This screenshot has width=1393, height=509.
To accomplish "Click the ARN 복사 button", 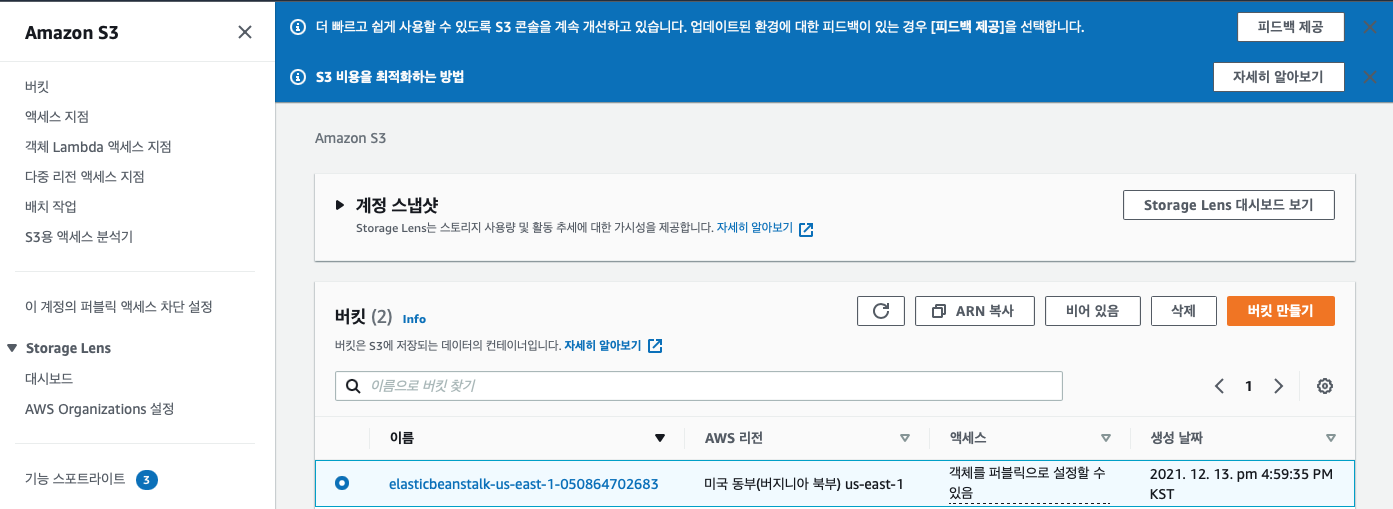I will pyautogui.click(x=975, y=311).
